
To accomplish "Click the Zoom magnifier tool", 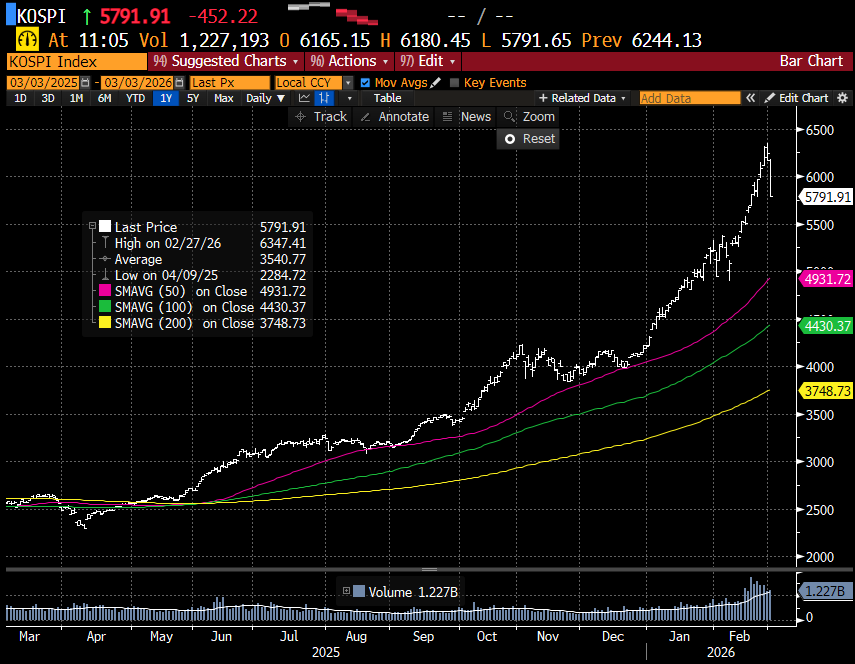I will point(530,117).
